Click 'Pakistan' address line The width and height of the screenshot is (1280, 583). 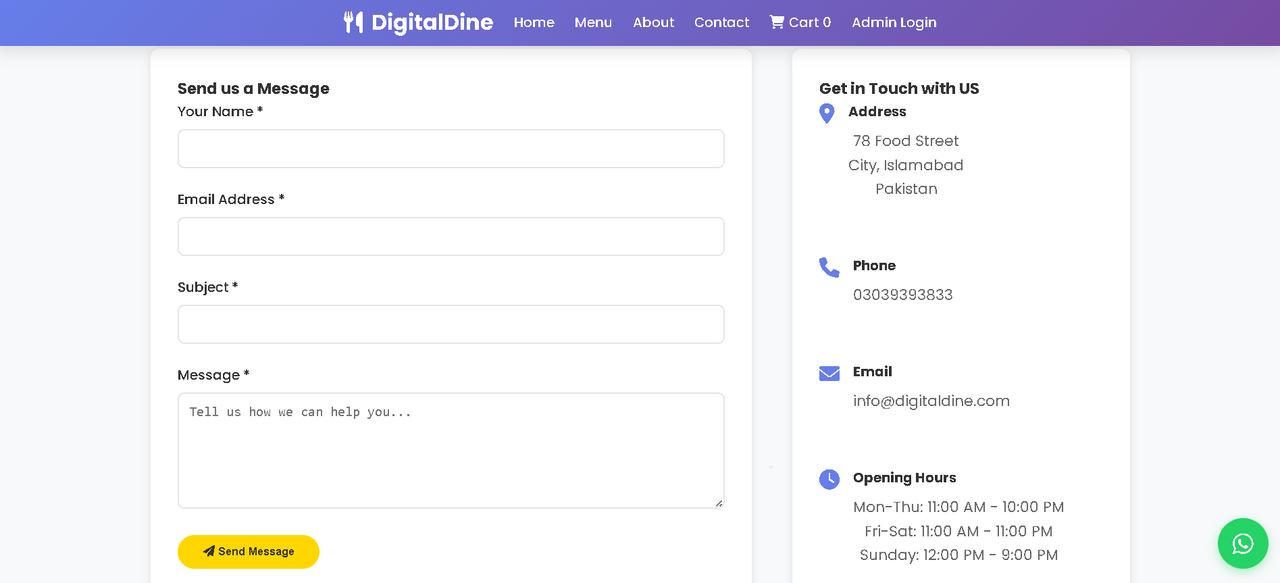click(x=906, y=189)
